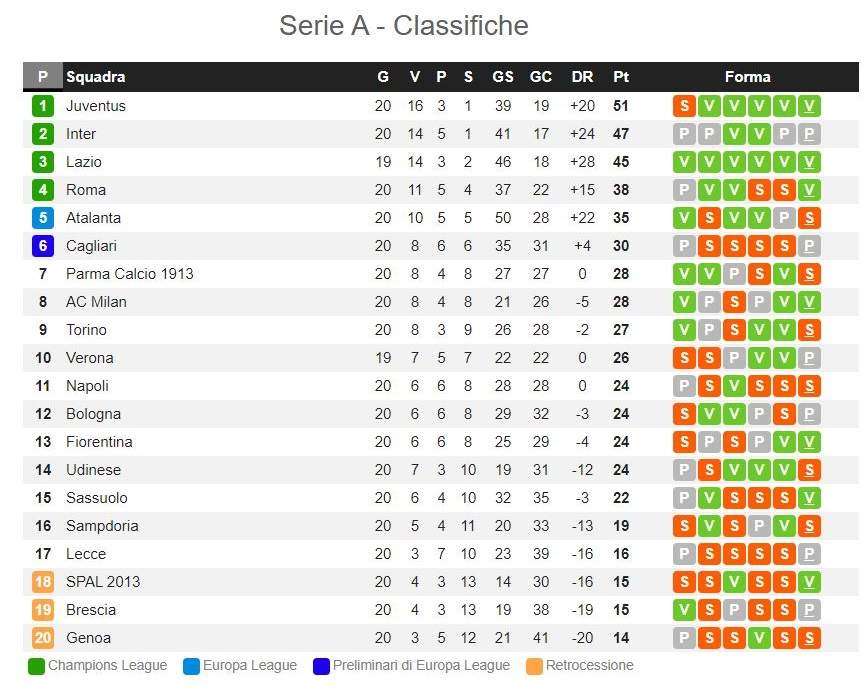Select the AC Milan team name
Viewport: 865px width, 698px height.
click(96, 302)
